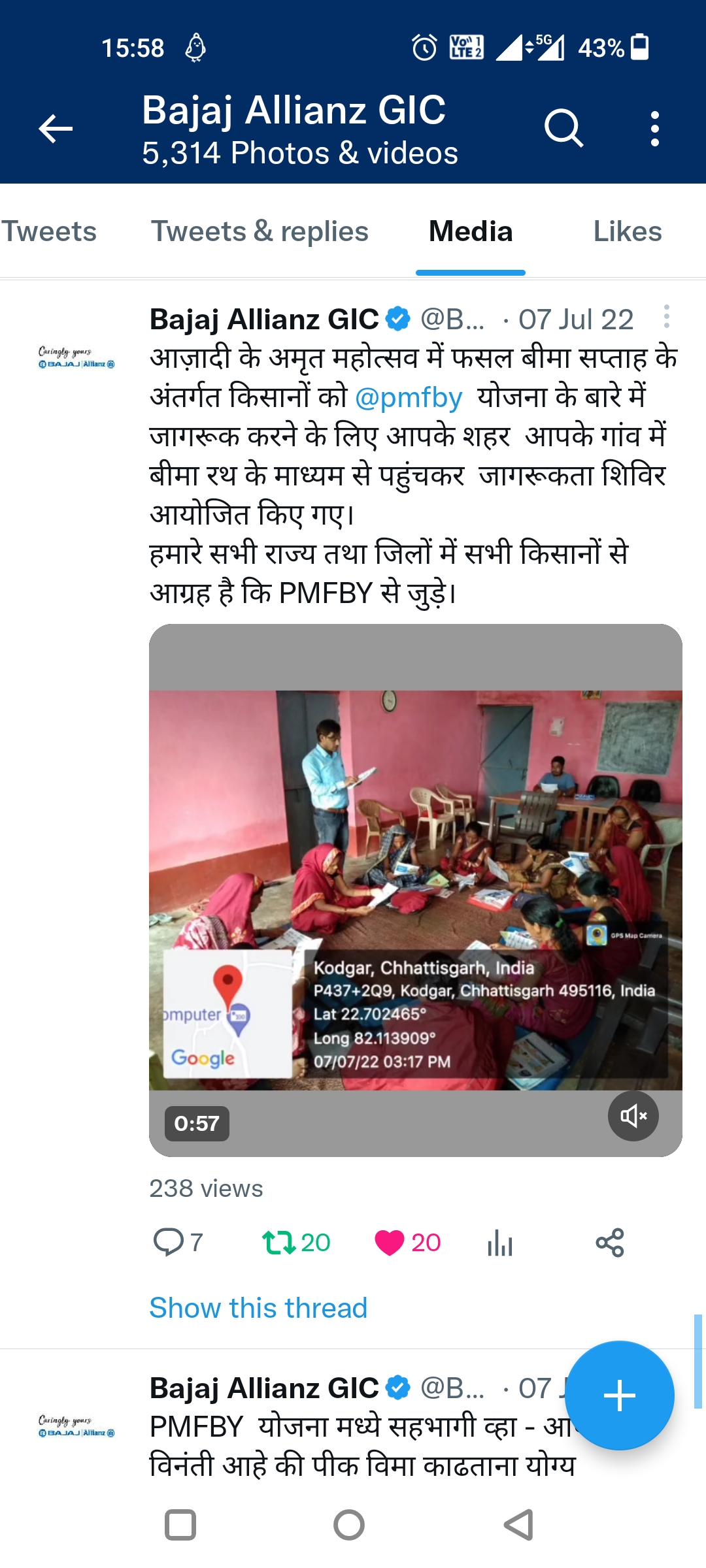This screenshot has height=1568, width=706.
Task: Select the Media tab
Action: (x=471, y=231)
